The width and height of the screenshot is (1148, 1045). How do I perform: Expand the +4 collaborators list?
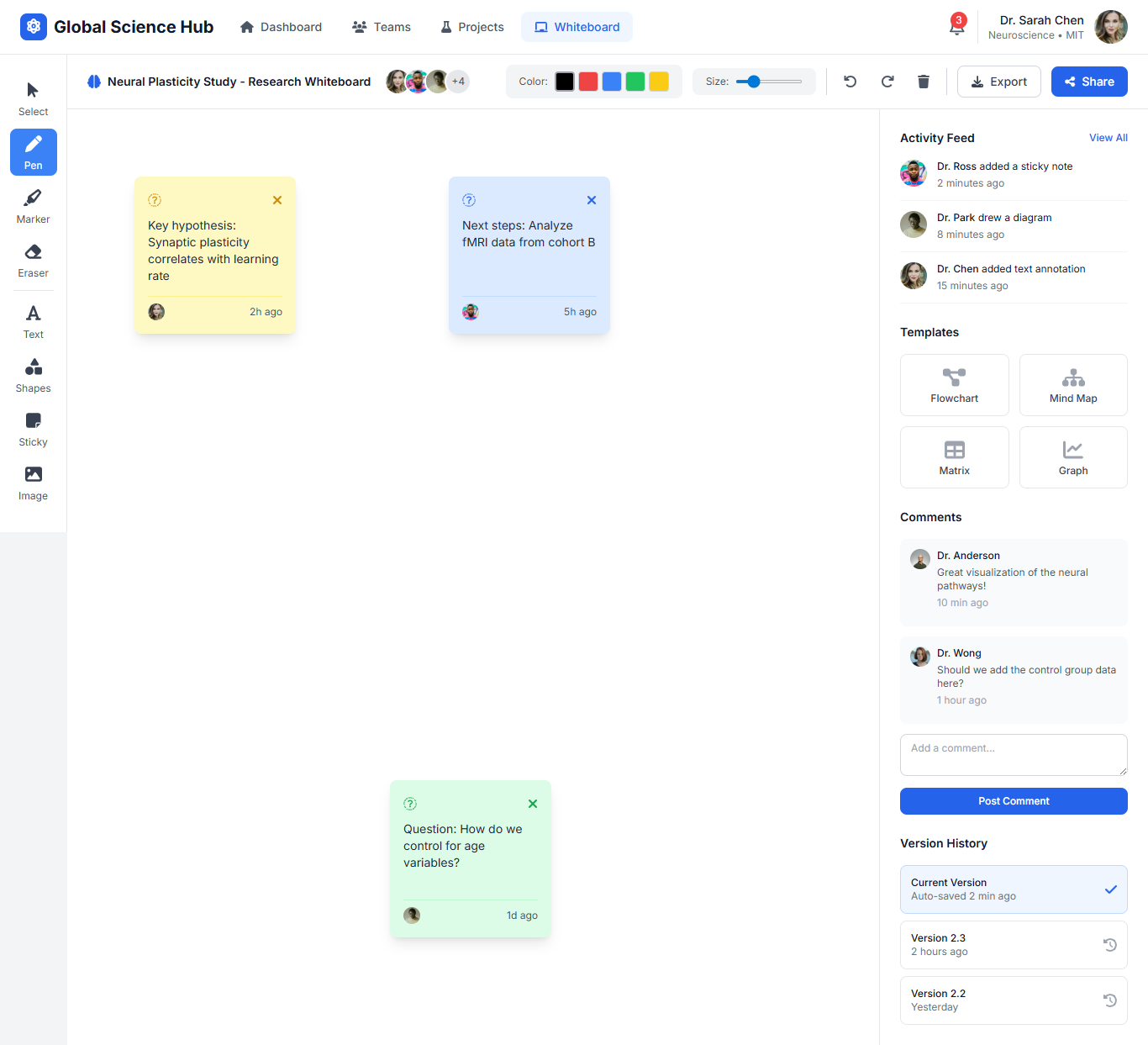point(458,82)
